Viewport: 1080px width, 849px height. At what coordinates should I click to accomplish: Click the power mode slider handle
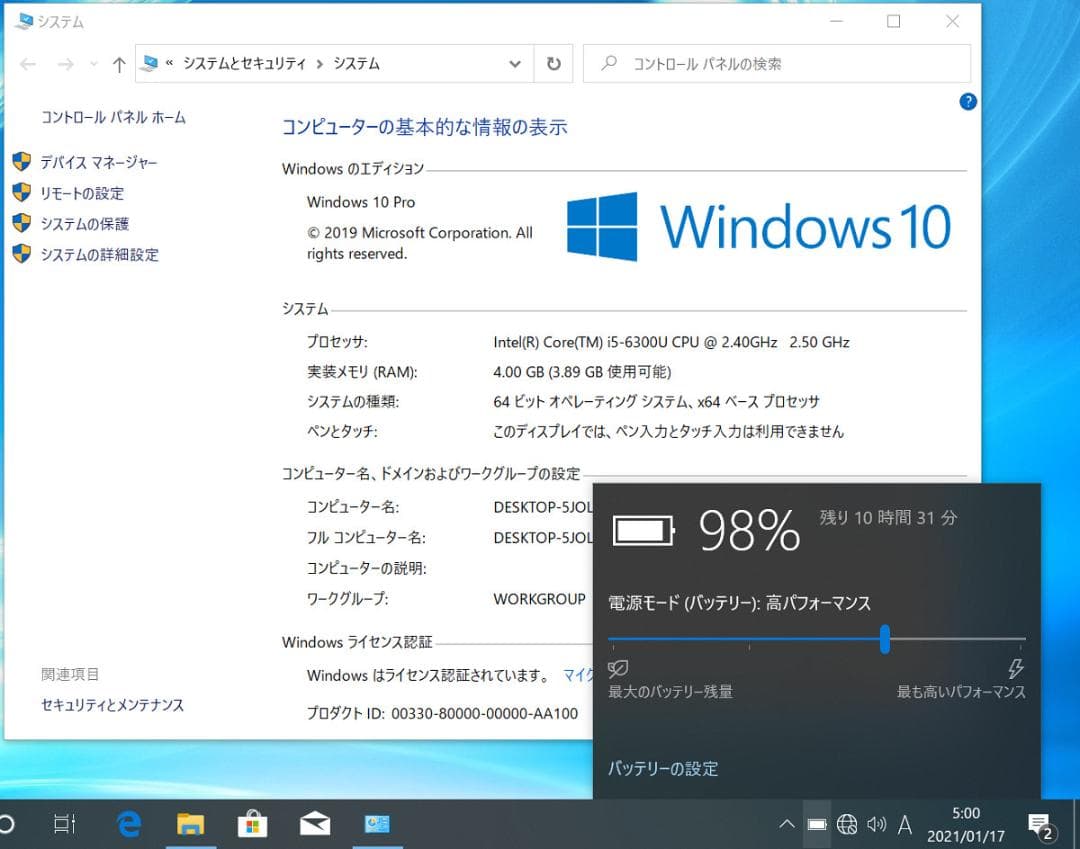[x=884, y=641]
